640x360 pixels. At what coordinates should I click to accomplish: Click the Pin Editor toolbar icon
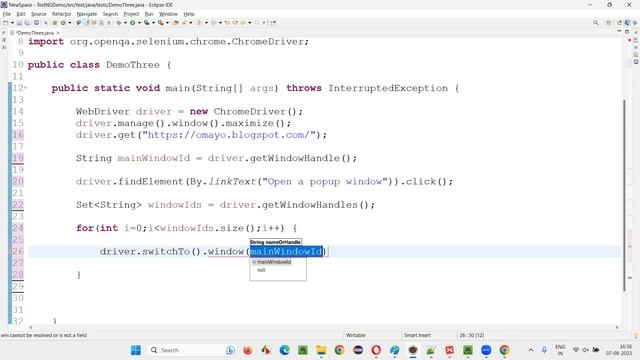pos(273,23)
